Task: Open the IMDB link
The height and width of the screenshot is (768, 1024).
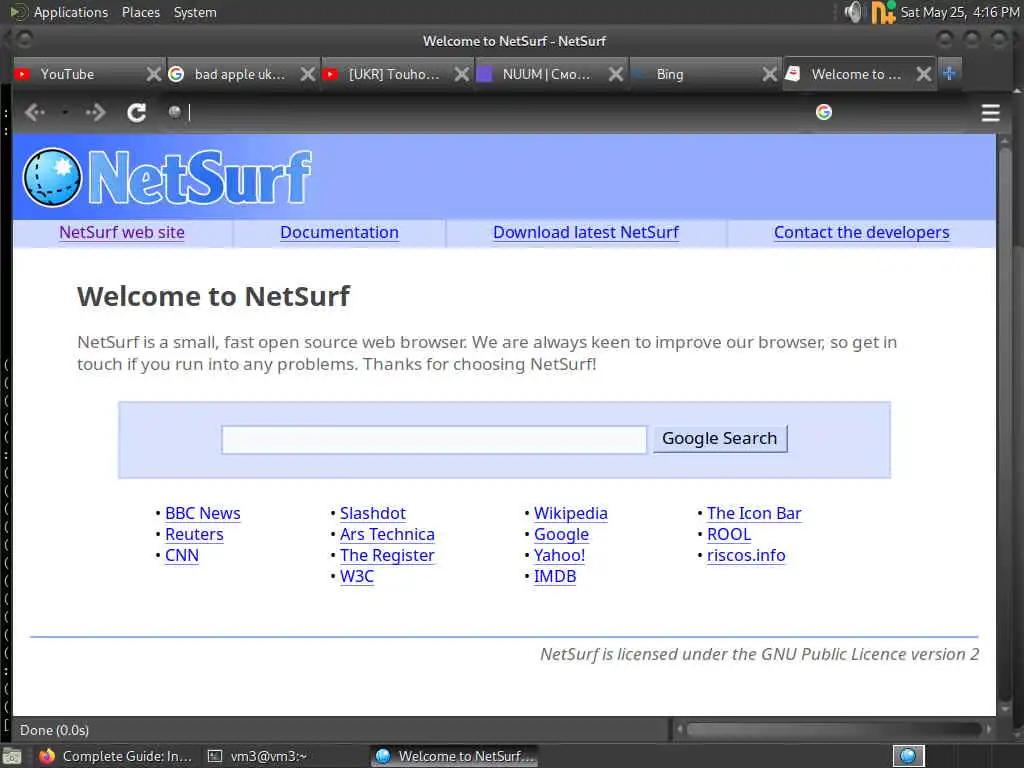Action: click(x=554, y=576)
